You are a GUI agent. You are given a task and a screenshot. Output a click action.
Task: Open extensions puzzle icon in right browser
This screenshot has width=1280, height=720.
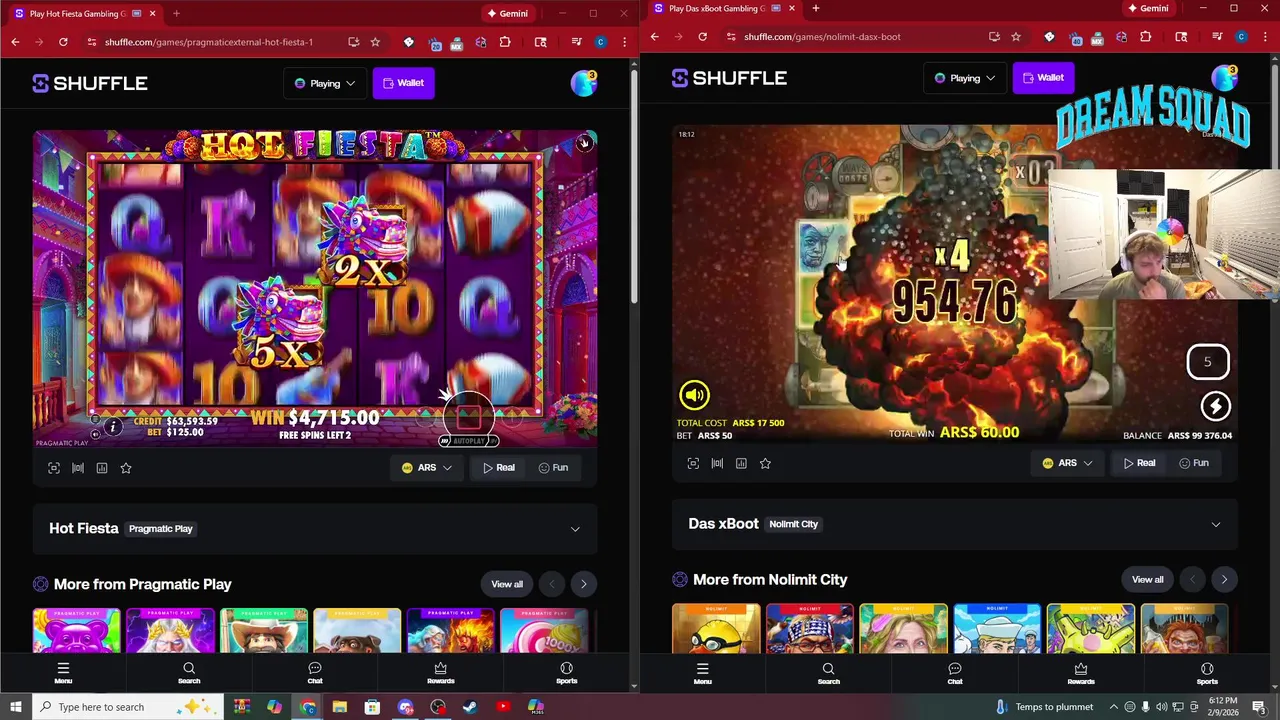pyautogui.click(x=1145, y=37)
